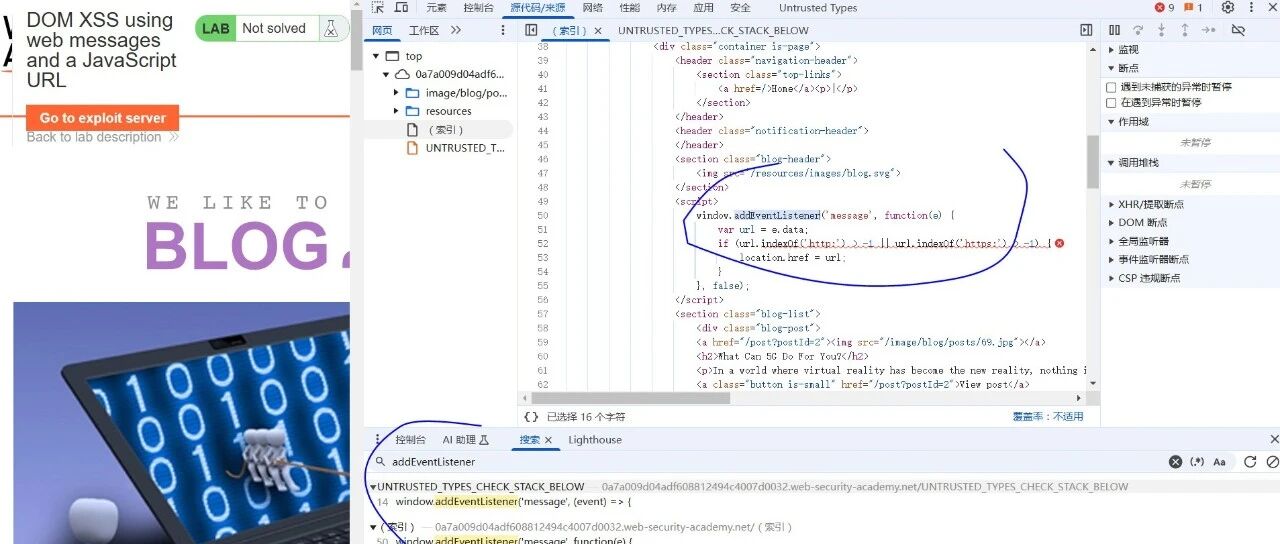Image resolution: width=1280 pixels, height=544 pixels.
Task: Close the 搜索 drawer tab
Action: pyautogui.click(x=548, y=440)
